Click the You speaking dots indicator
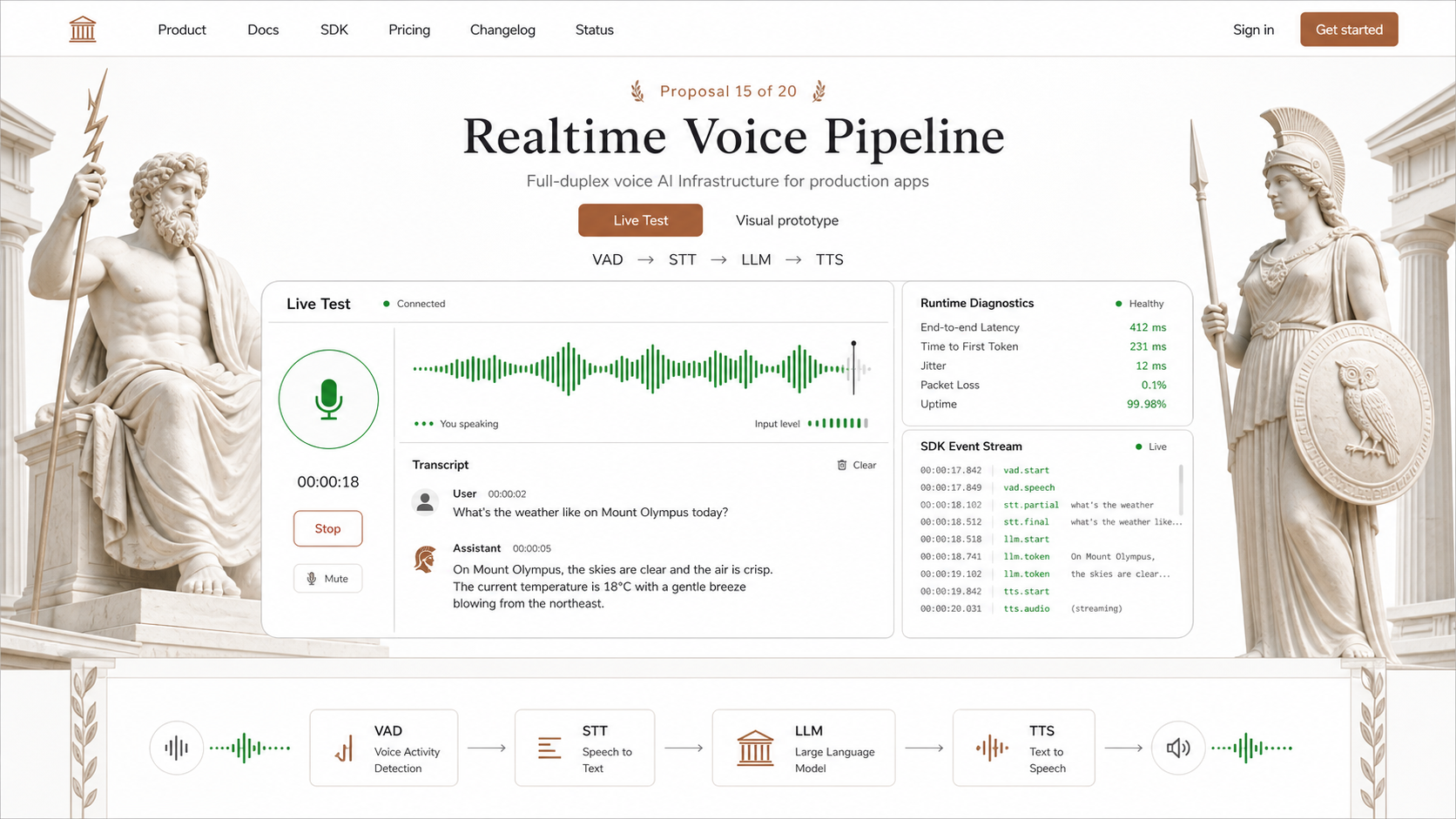The height and width of the screenshot is (819, 1456). [423, 424]
